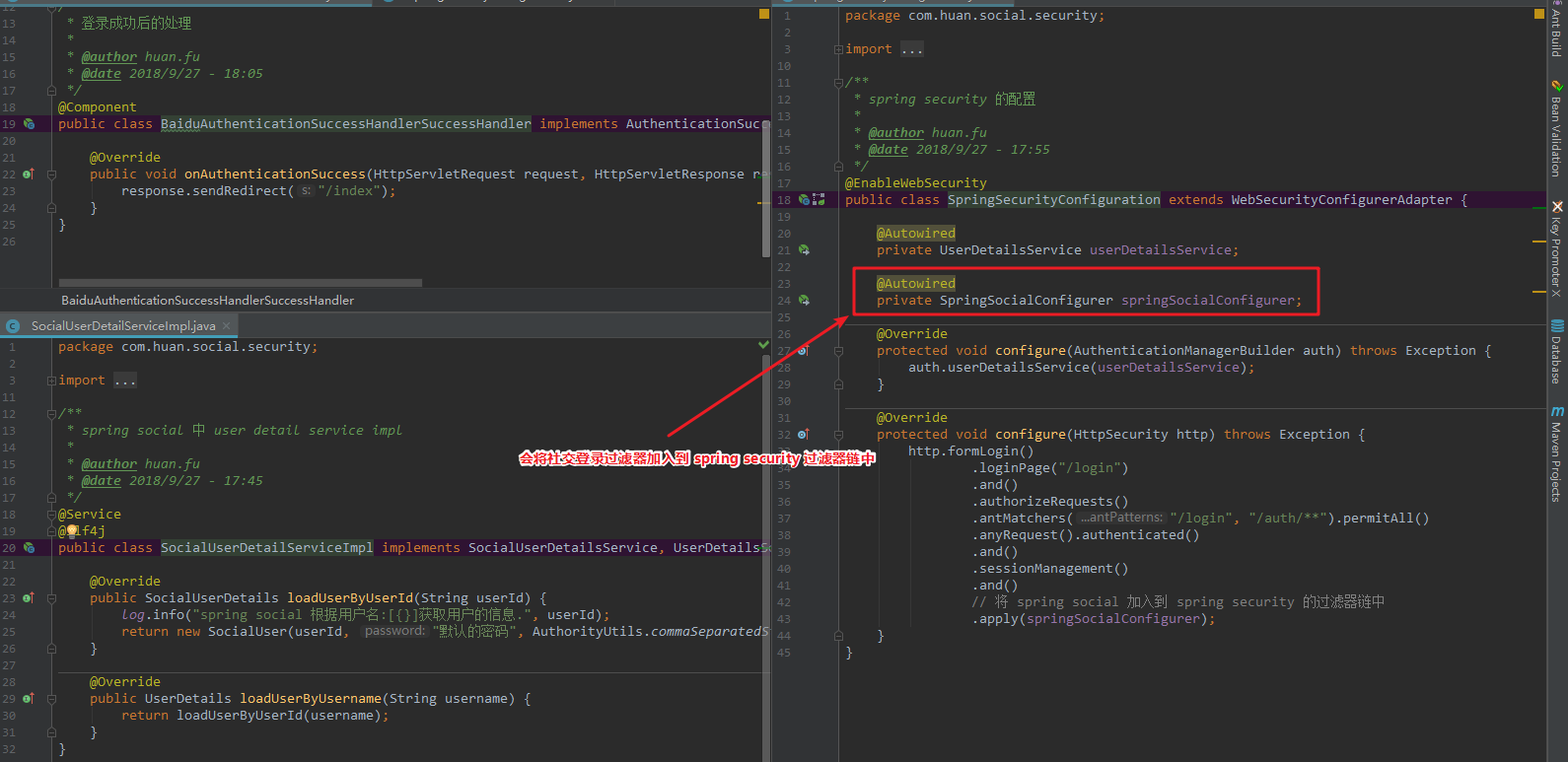Viewport: 1568px width, 762px height.
Task: Click the UserDetailsService type in the right editor
Action: [x=1011, y=250]
